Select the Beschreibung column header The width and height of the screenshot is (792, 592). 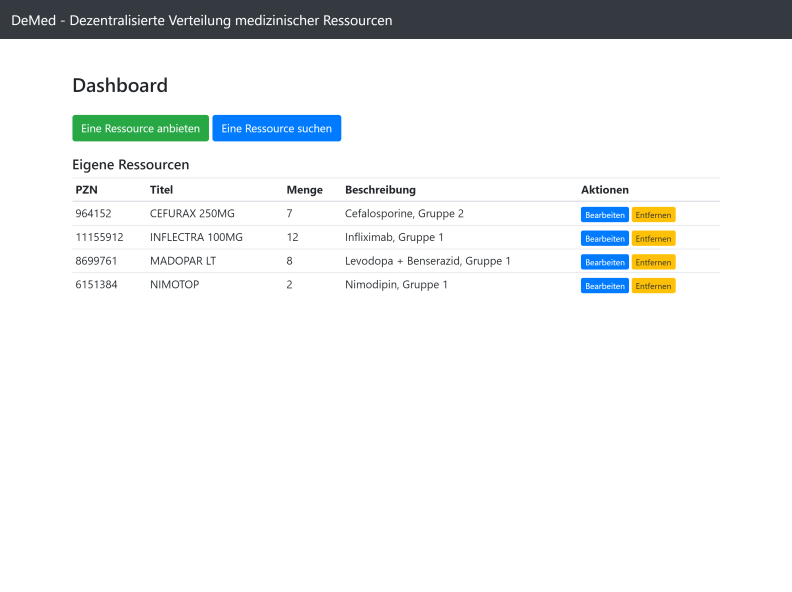click(x=380, y=190)
